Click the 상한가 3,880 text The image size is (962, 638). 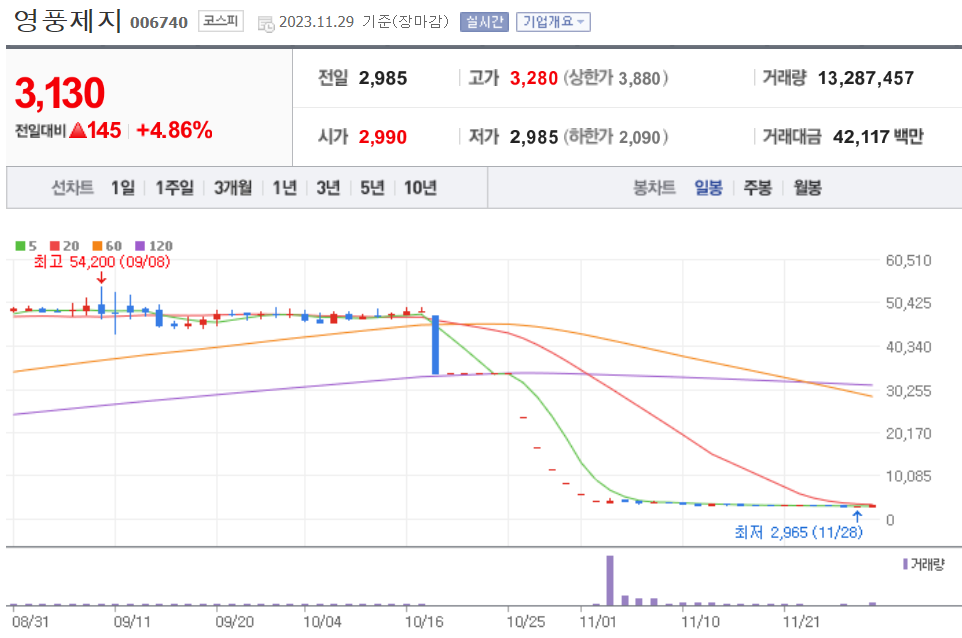pos(615,79)
